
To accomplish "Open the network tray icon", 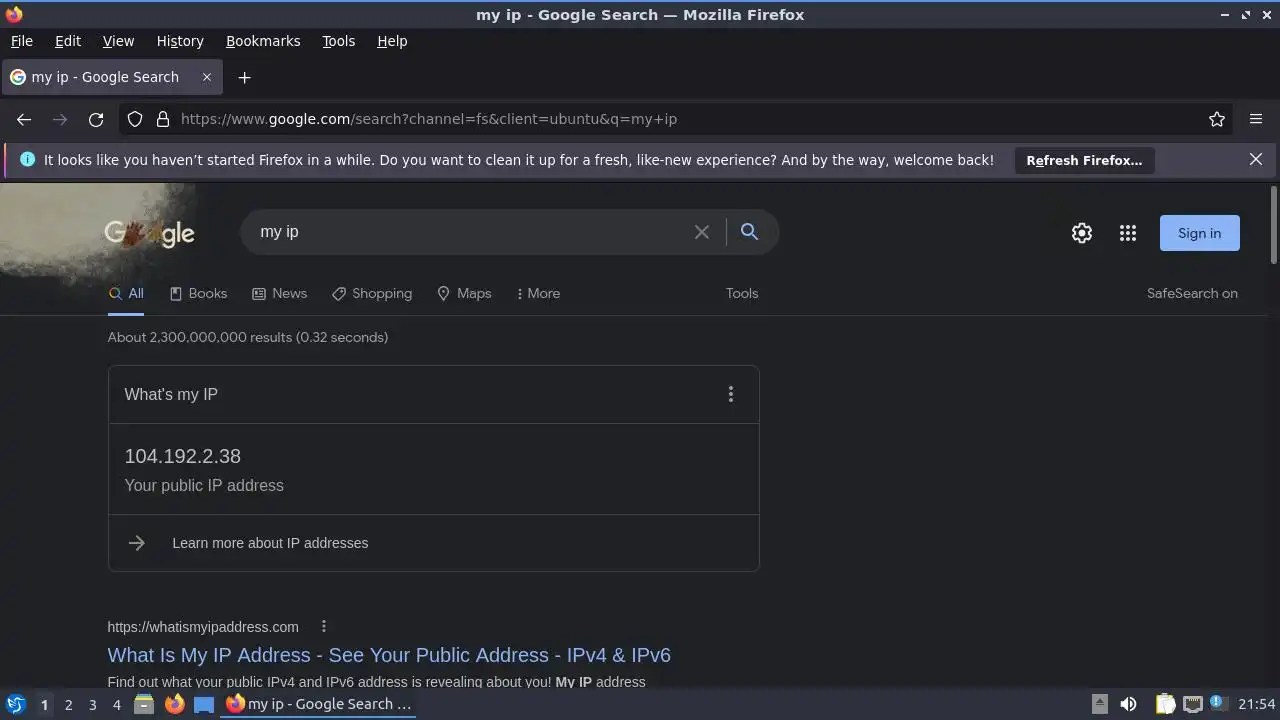I will 1192,704.
